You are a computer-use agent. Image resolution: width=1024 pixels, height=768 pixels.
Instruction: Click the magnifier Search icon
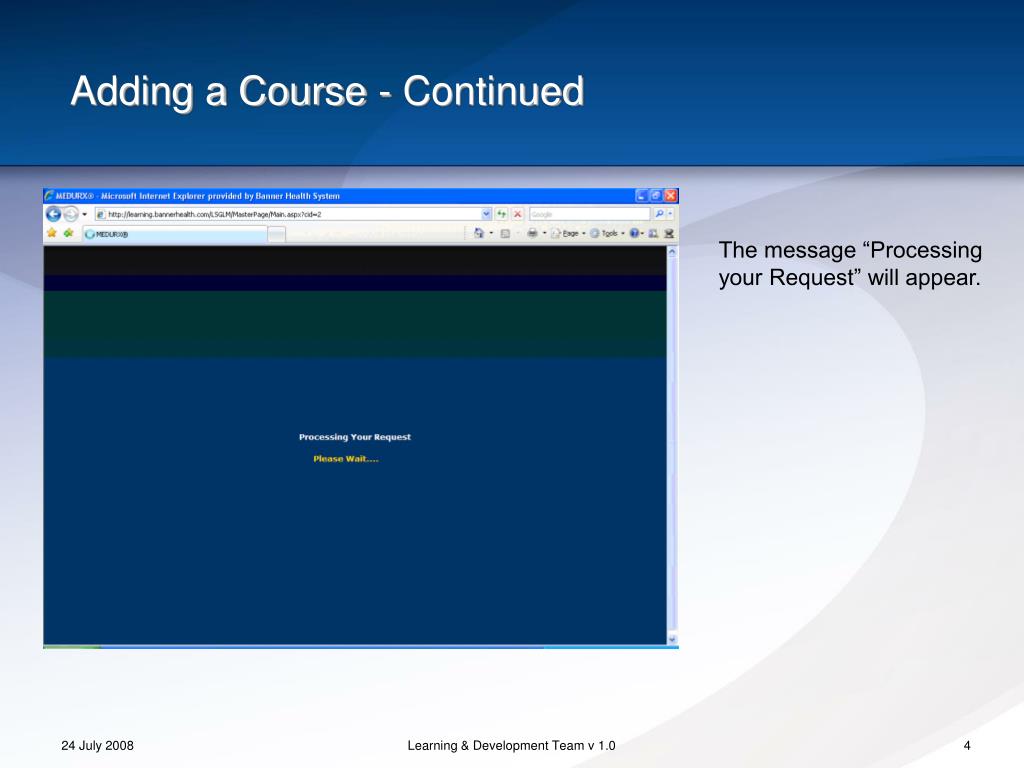point(660,214)
